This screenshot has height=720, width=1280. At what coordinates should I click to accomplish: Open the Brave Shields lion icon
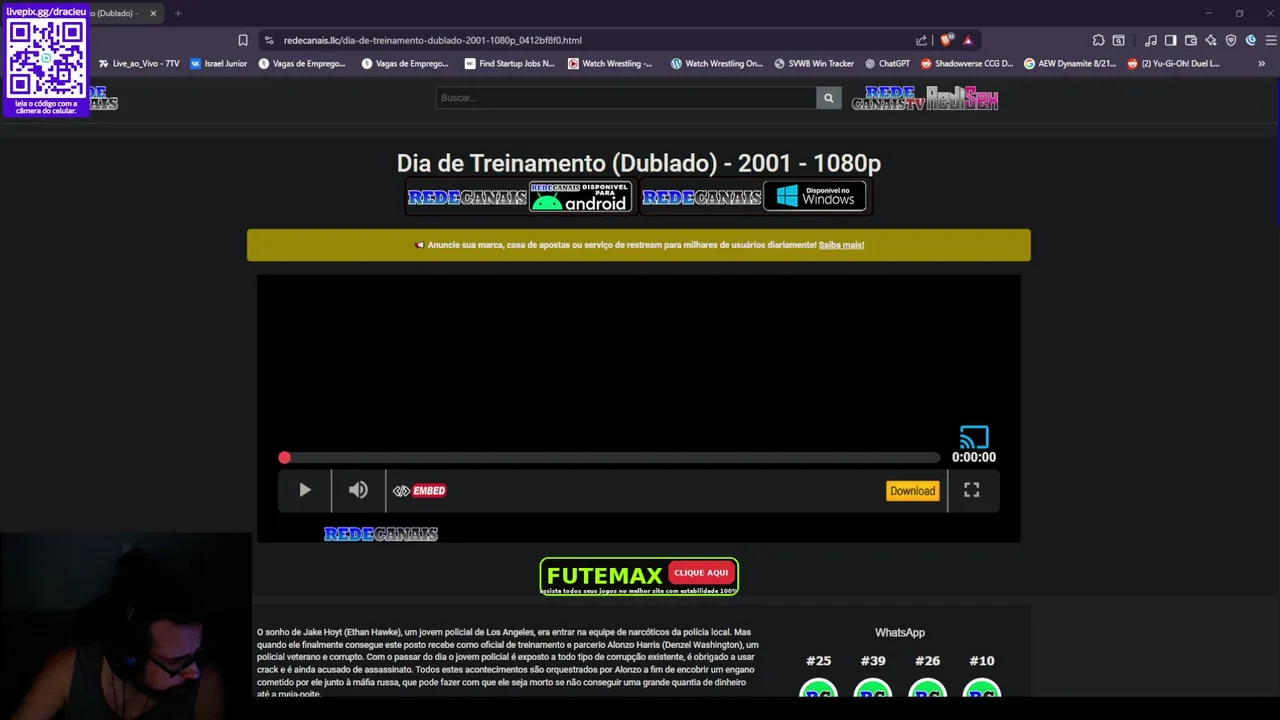(x=946, y=40)
